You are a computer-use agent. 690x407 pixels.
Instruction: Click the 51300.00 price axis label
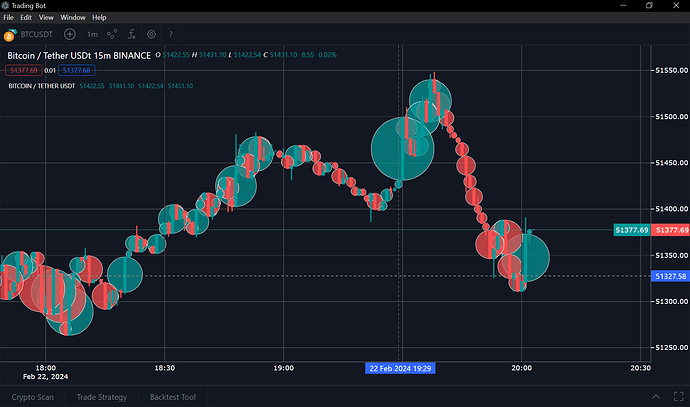[x=672, y=301]
